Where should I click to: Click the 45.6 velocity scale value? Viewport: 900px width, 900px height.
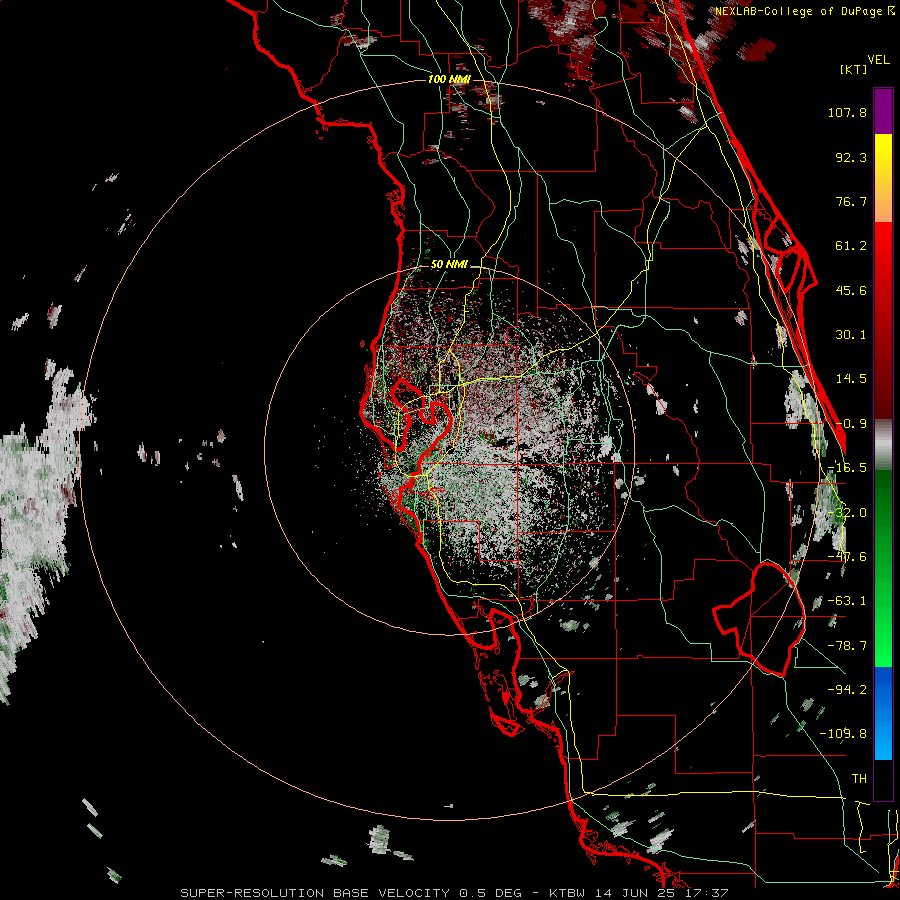(851, 290)
